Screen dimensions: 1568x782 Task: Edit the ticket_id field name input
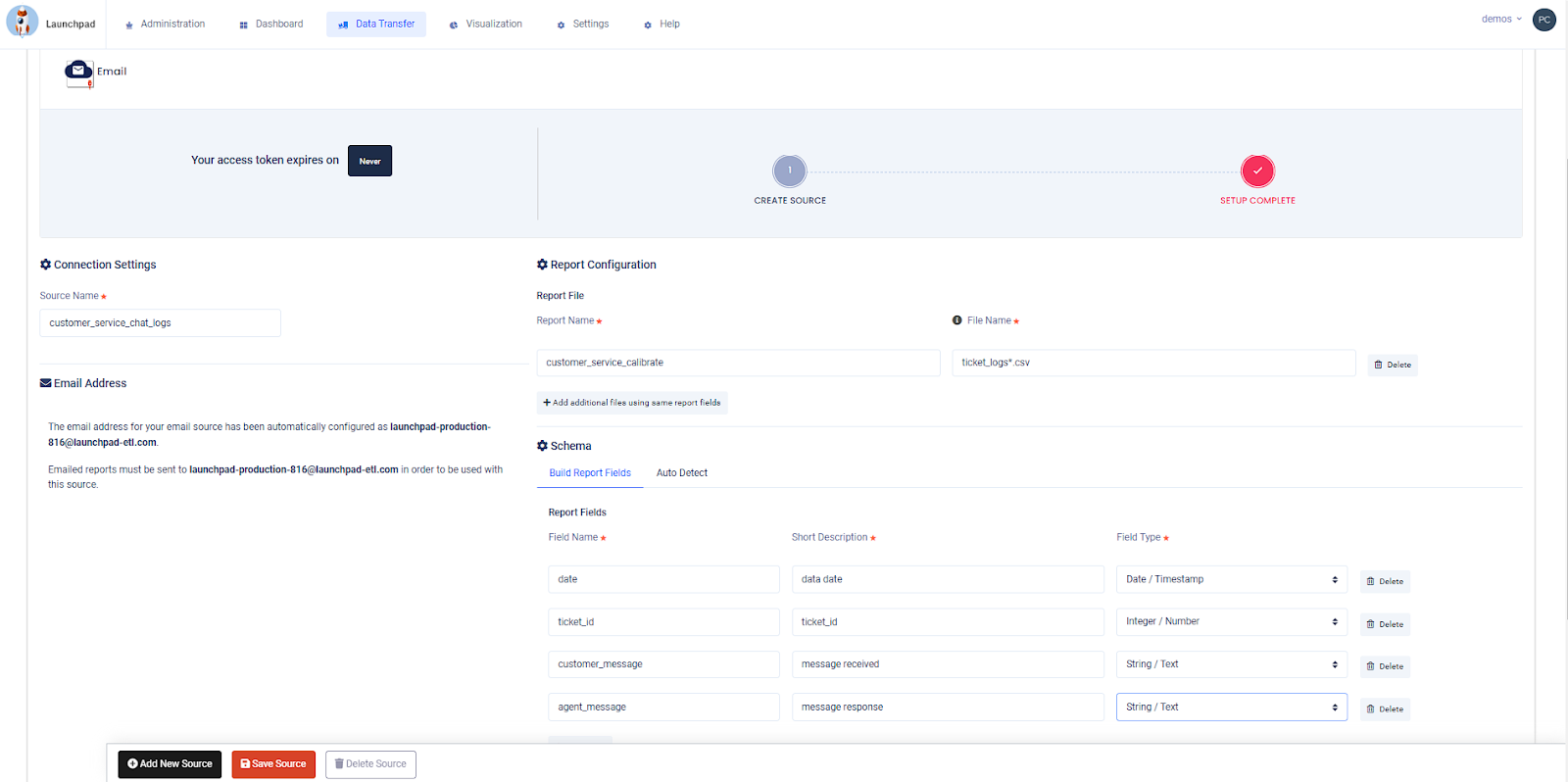point(663,622)
